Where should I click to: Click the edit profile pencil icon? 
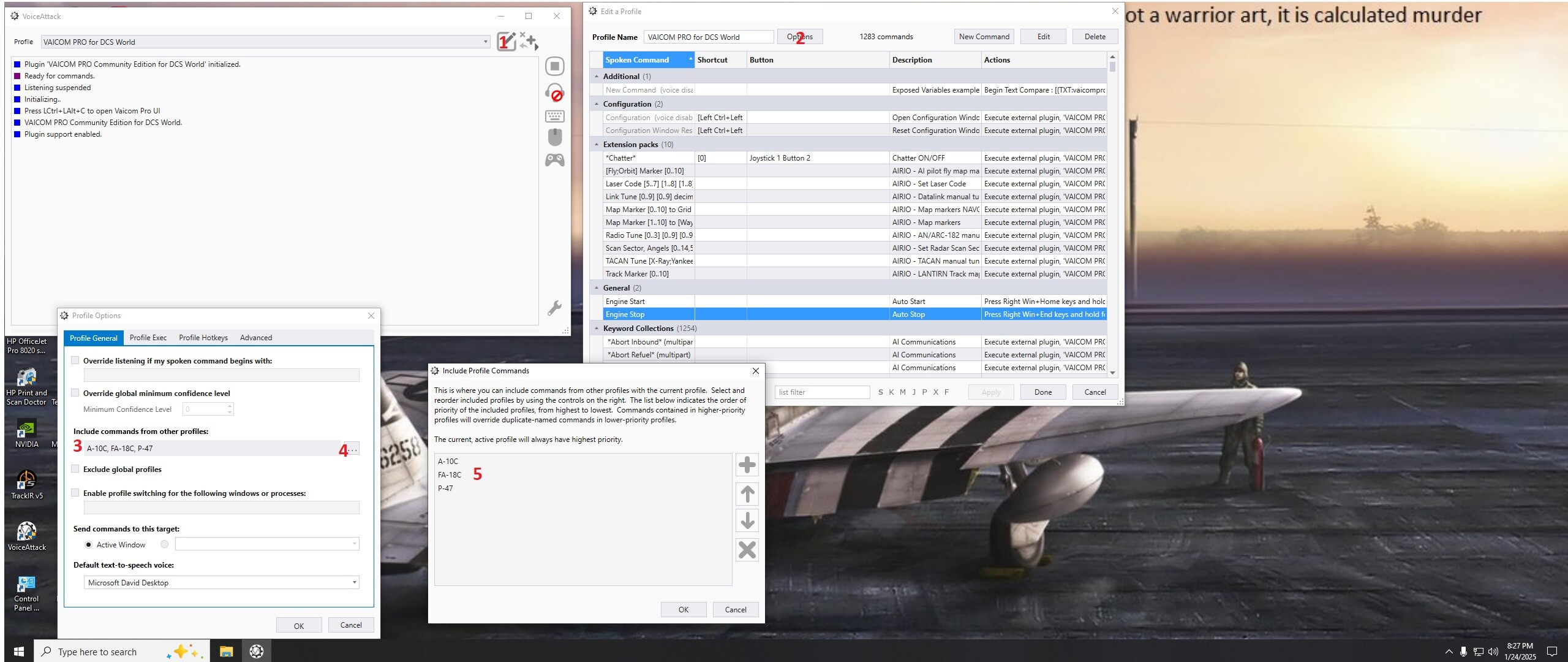click(506, 41)
